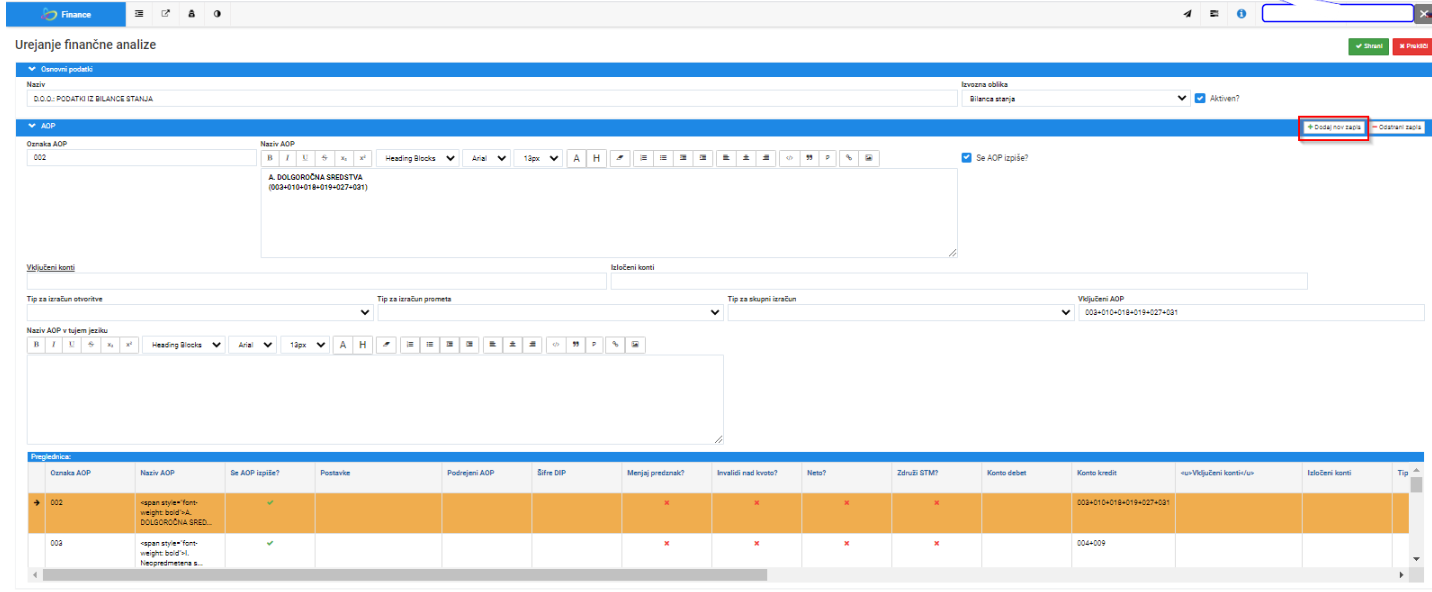Select table row with Oznaka AOP 002

point(719,513)
